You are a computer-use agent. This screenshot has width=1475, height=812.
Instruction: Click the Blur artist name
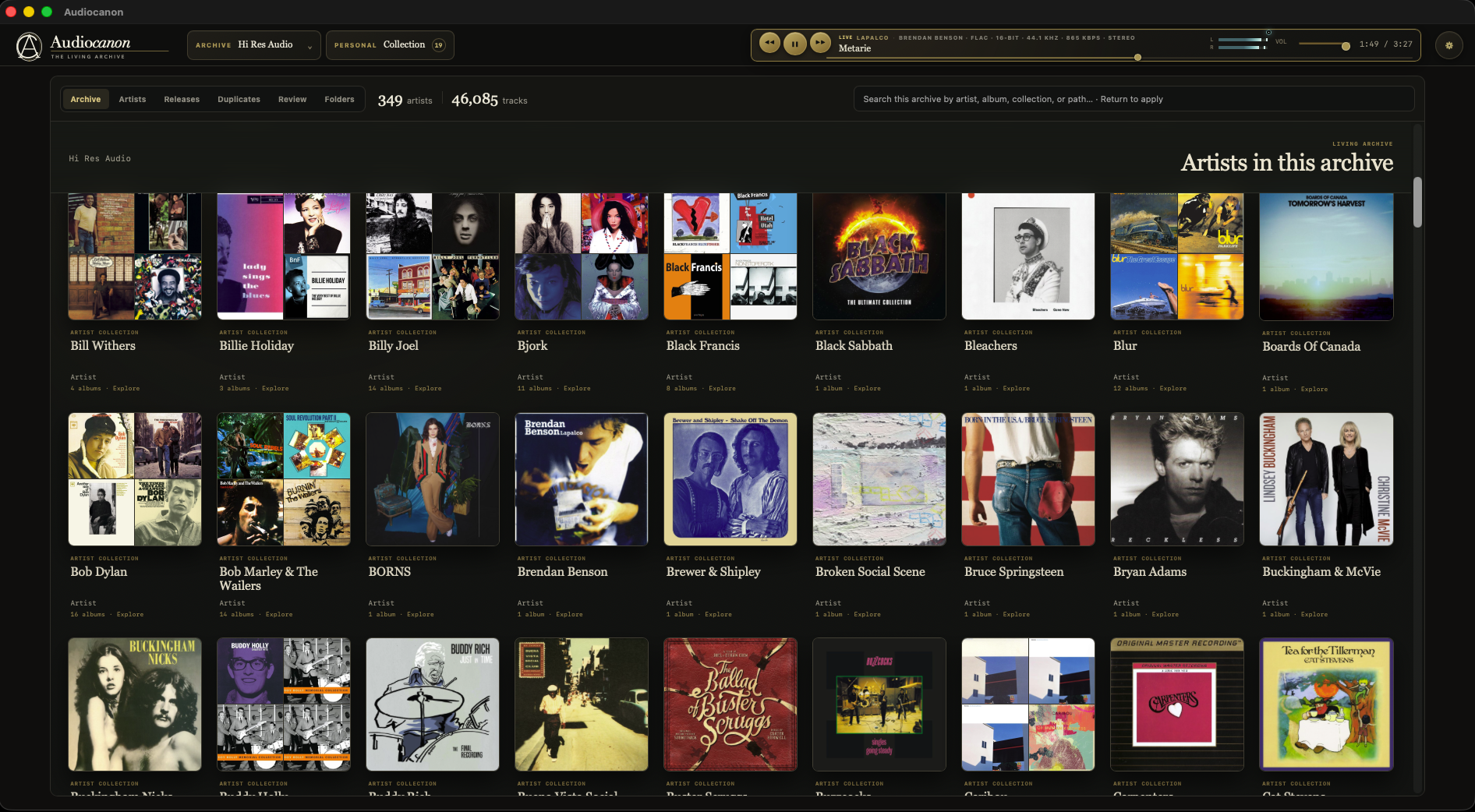[1125, 346]
